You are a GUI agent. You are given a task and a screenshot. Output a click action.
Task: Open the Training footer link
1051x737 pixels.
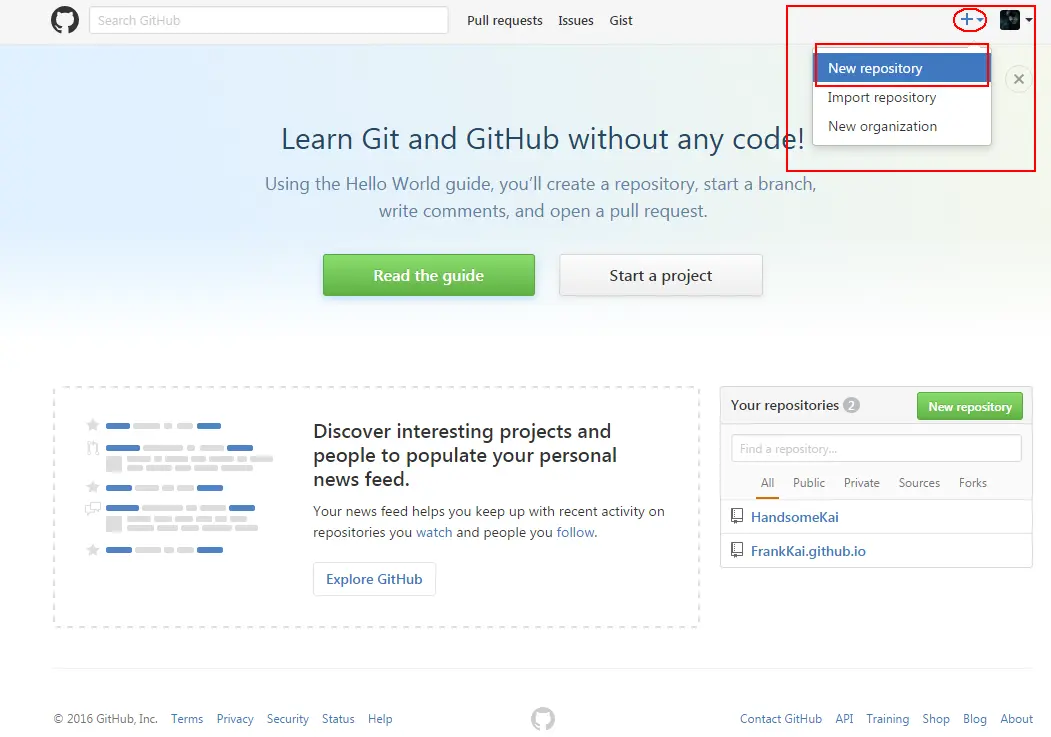point(887,719)
